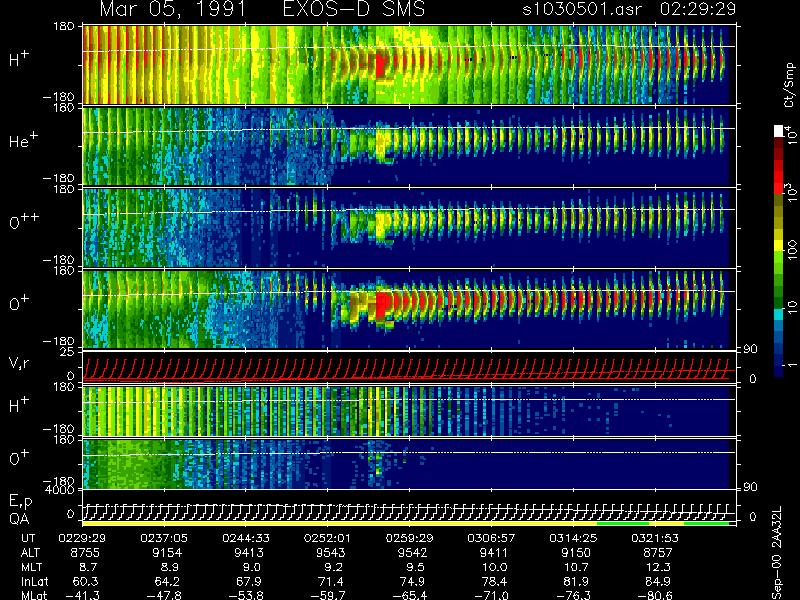Click the date 'Mar 05, 1991' in title
Screen dimensions: 800x600
(x=173, y=9)
